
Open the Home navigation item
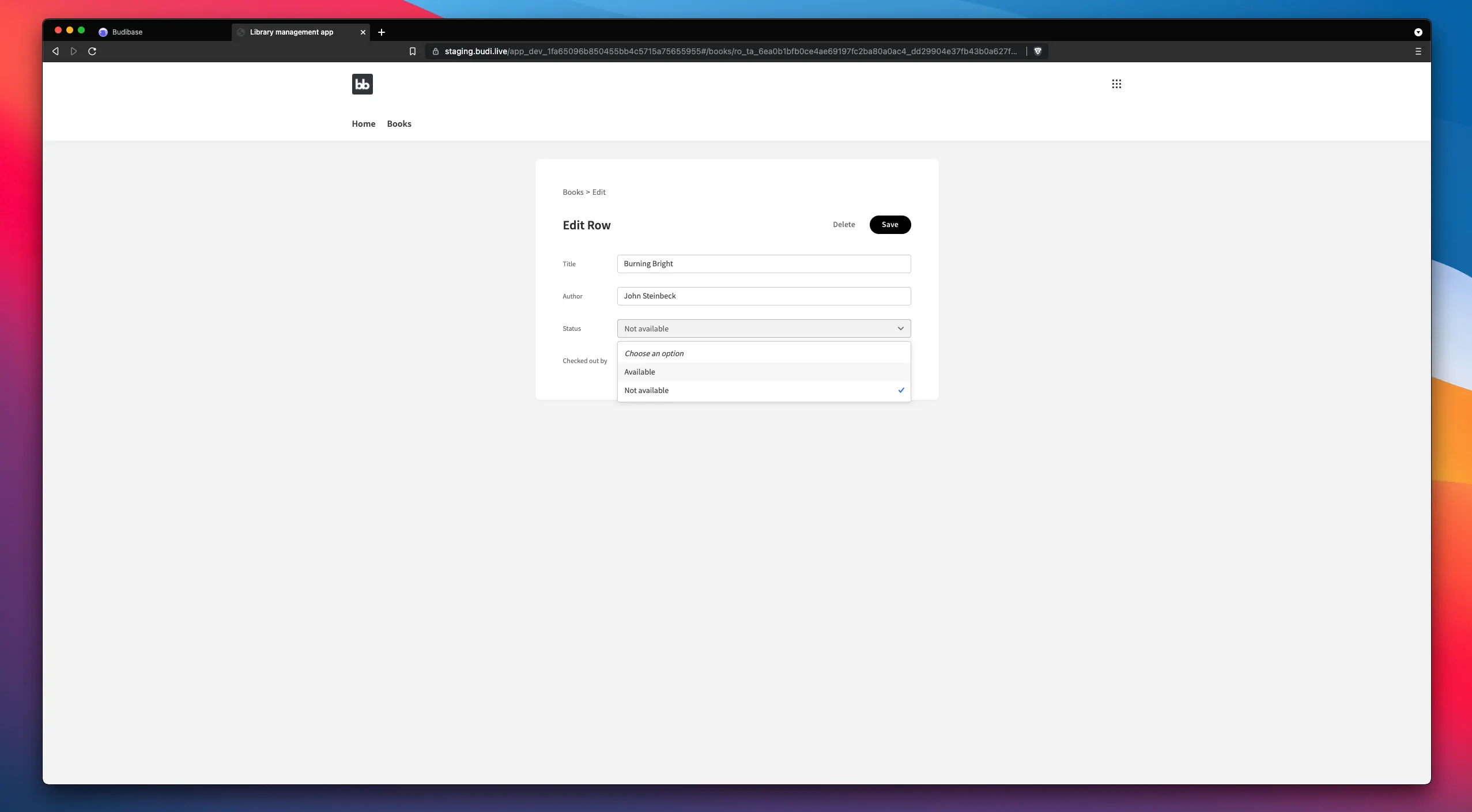363,123
